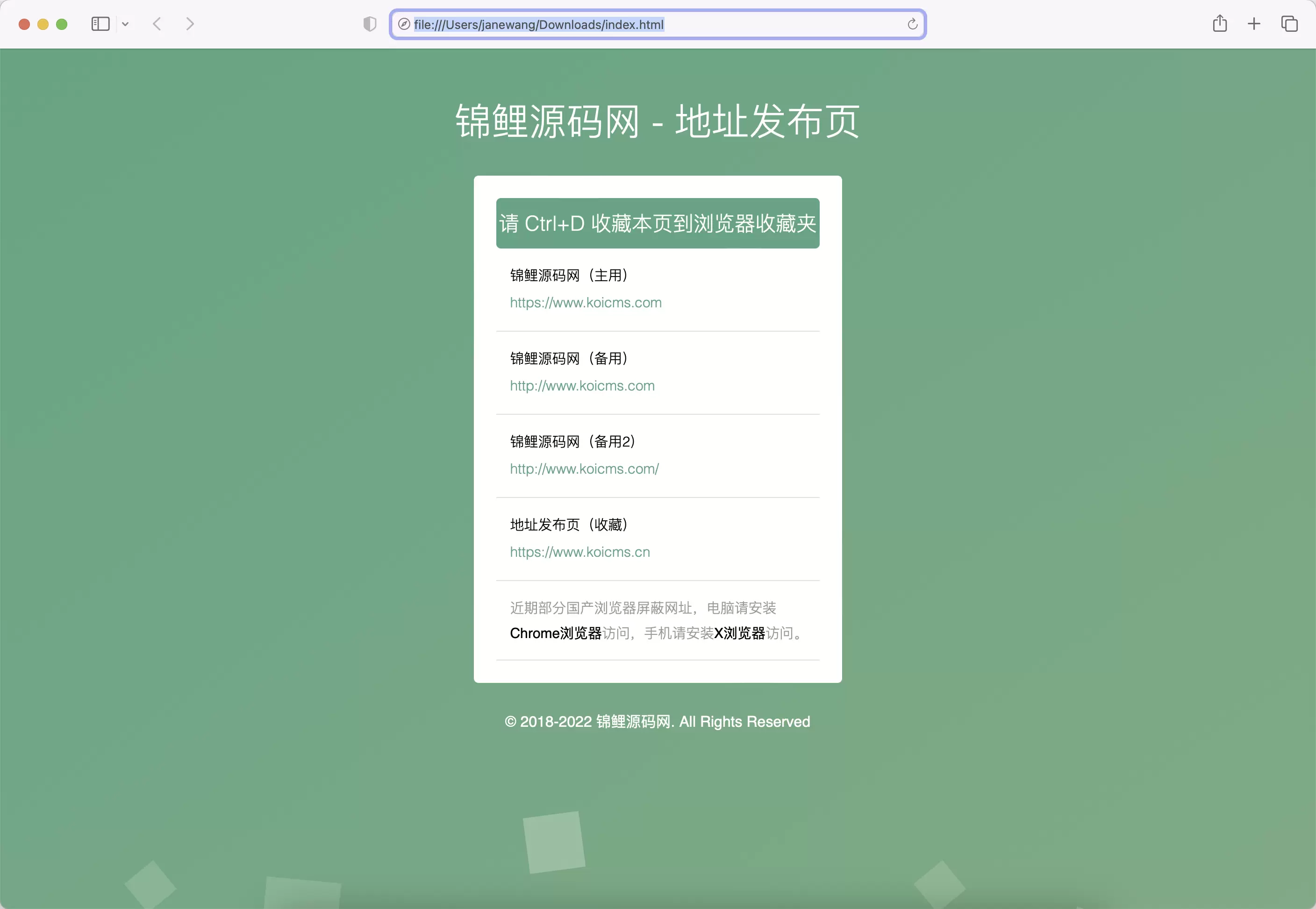Screen dimensions: 1316x909
Task: Open link http://www.koicms.com/ under 备用2
Action: click(x=585, y=469)
